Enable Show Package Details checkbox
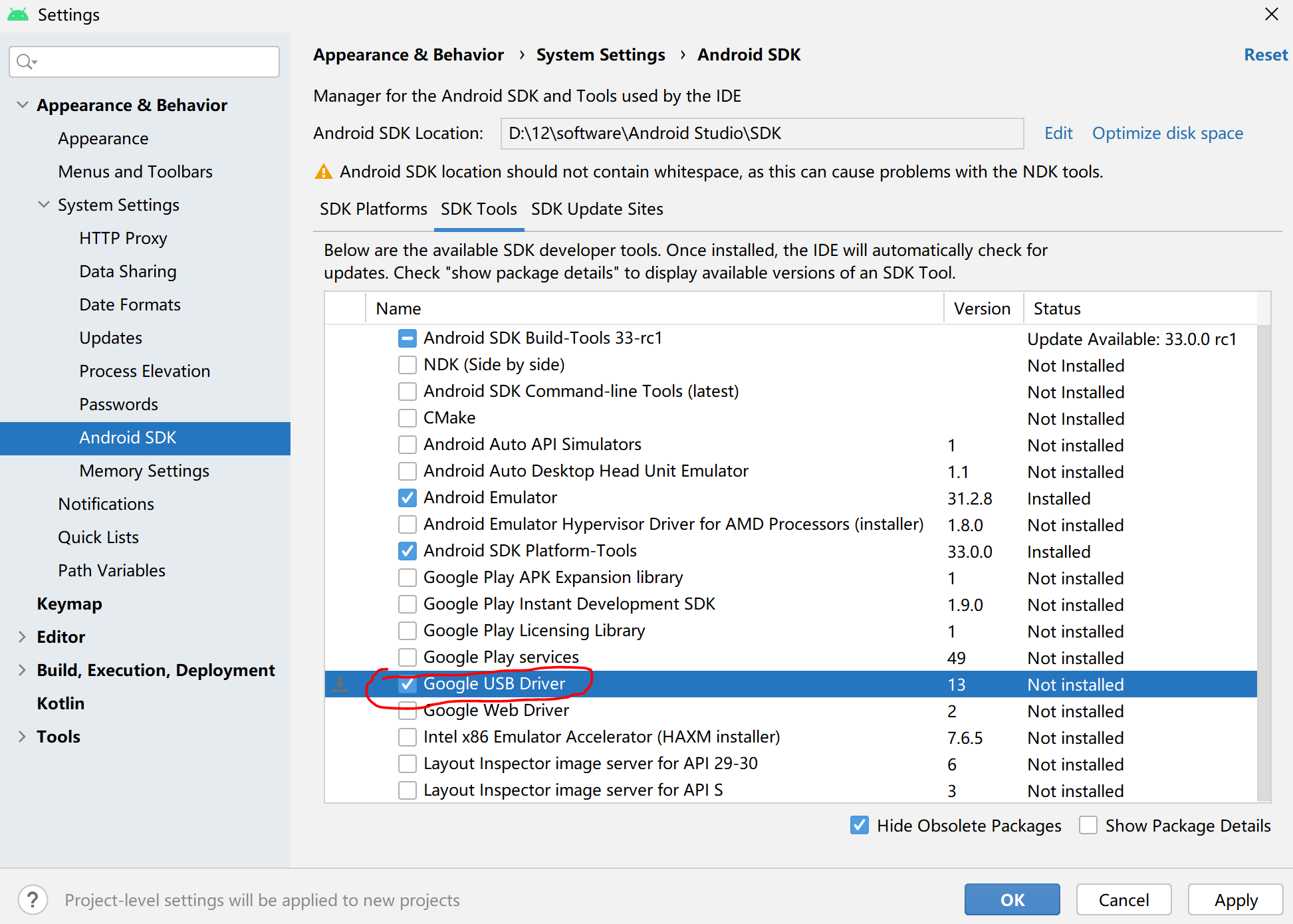Image resolution: width=1293 pixels, height=924 pixels. click(x=1088, y=826)
